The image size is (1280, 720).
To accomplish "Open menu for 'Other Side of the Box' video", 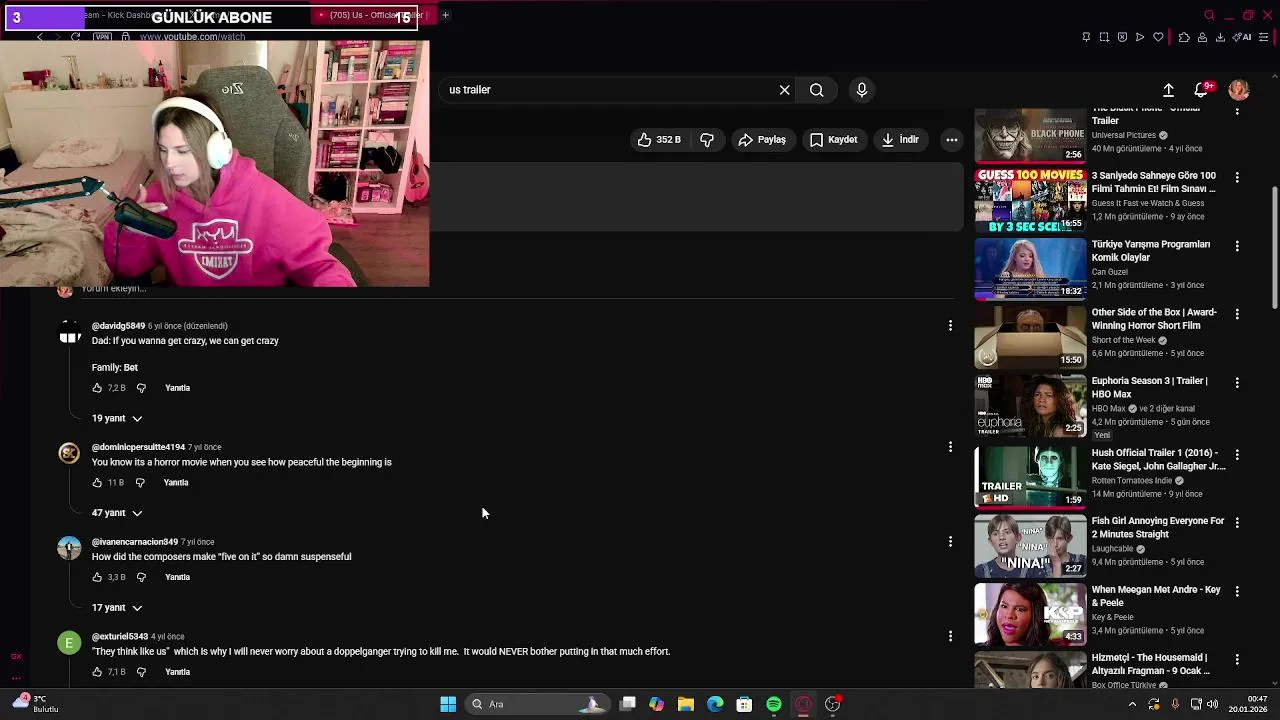I will click(1237, 314).
